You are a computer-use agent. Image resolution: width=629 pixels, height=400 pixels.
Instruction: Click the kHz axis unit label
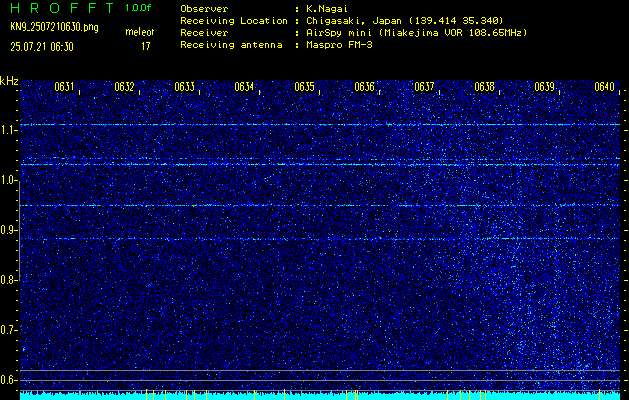(x=9, y=81)
